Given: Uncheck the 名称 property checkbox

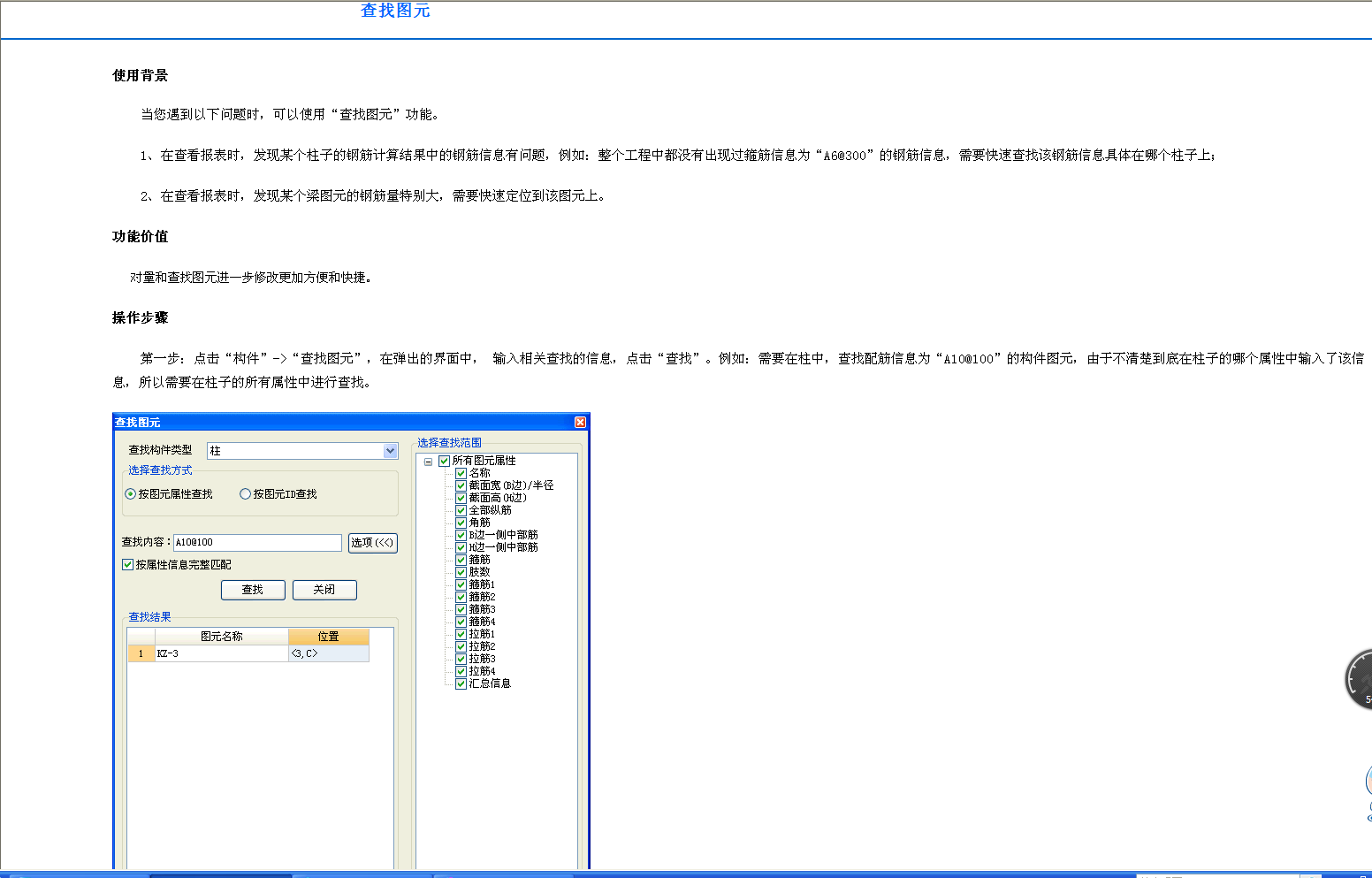Looking at the screenshot, I should pyautogui.click(x=461, y=473).
